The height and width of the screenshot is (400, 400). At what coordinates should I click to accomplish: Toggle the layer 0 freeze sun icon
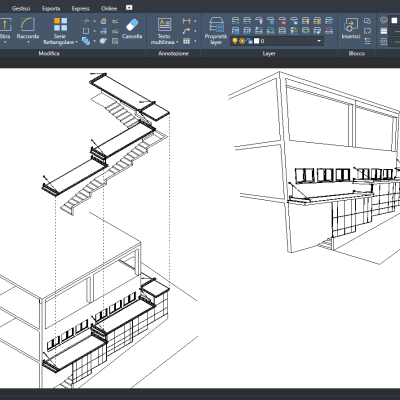242,41
